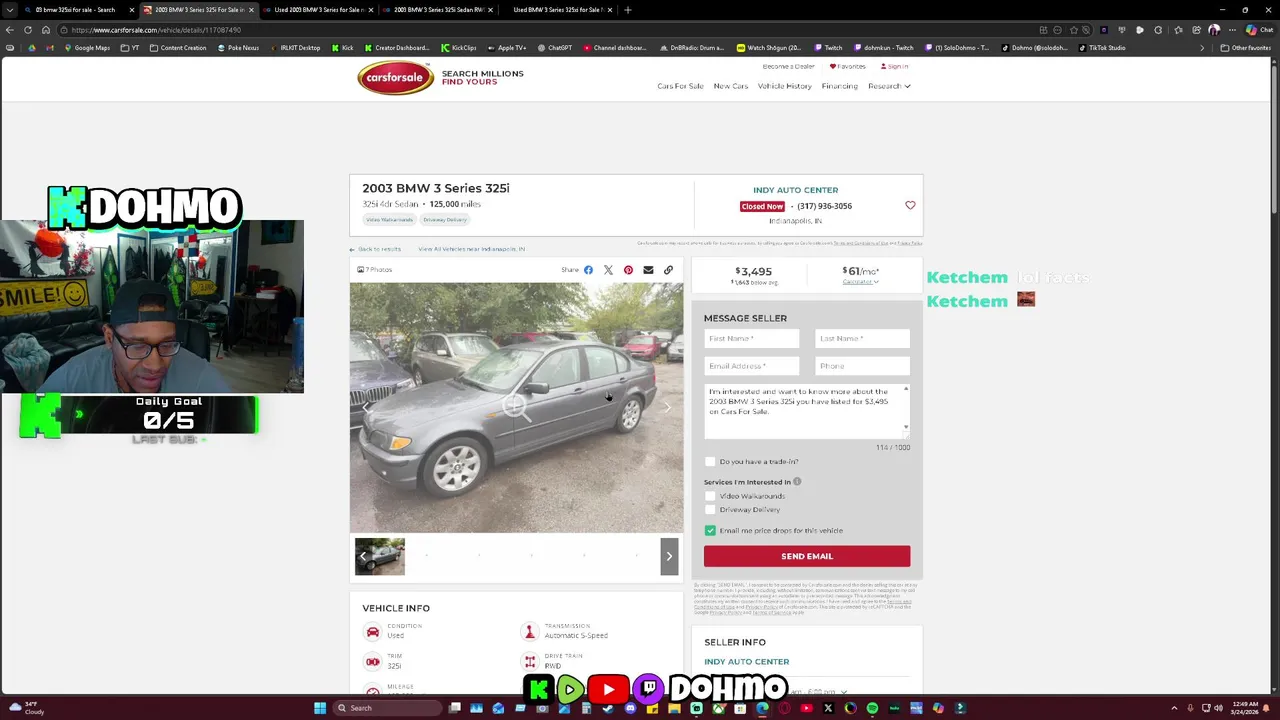Image resolution: width=1280 pixels, height=720 pixels.
Task: Click page vertical scrollbar
Action: (1274, 140)
